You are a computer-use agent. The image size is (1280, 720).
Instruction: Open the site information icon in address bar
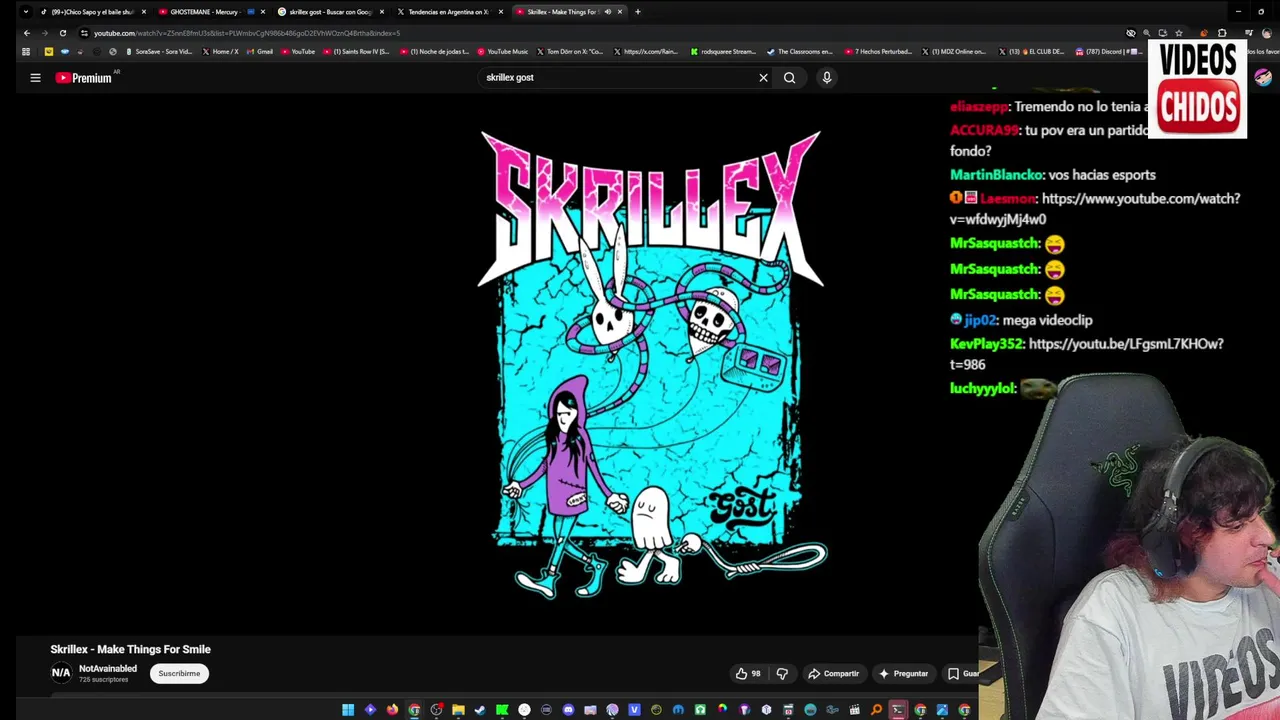pos(84,33)
